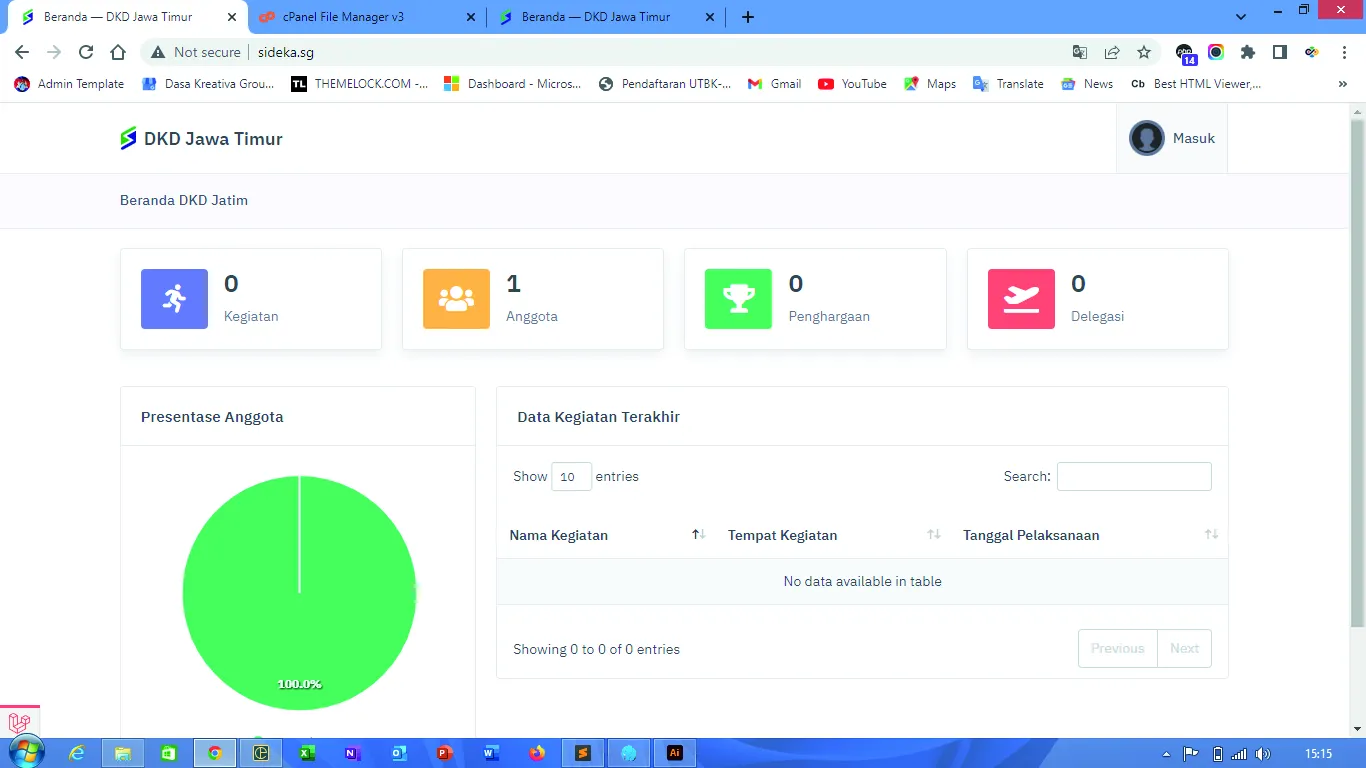Sort by Tempat Kegiatan column arrows
Image resolution: width=1366 pixels, height=768 pixels.
click(934, 535)
